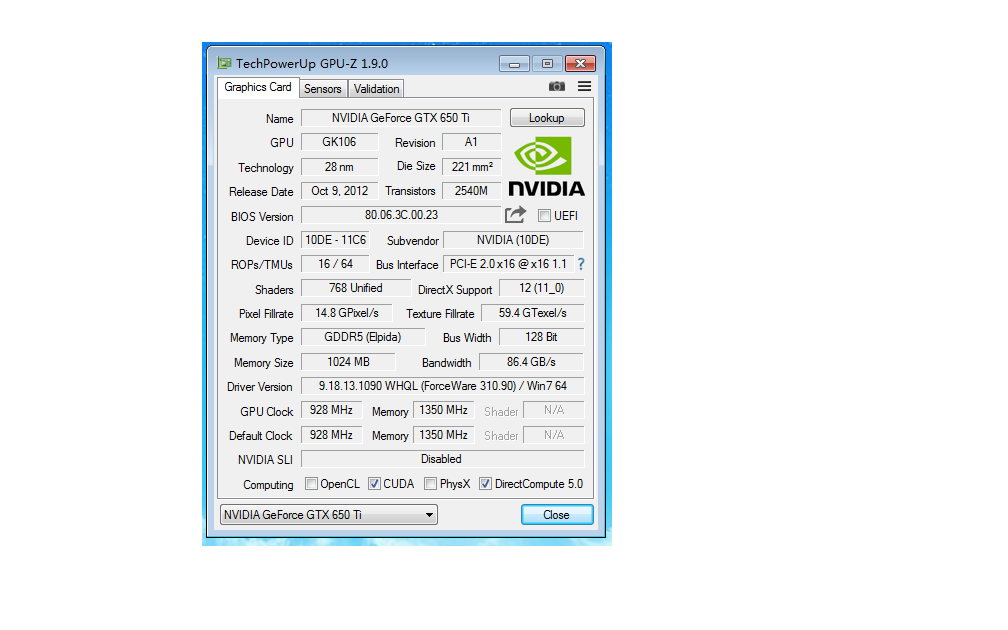Click the Driver Version label
This screenshot has height=630, width=1008.
[x=260, y=387]
